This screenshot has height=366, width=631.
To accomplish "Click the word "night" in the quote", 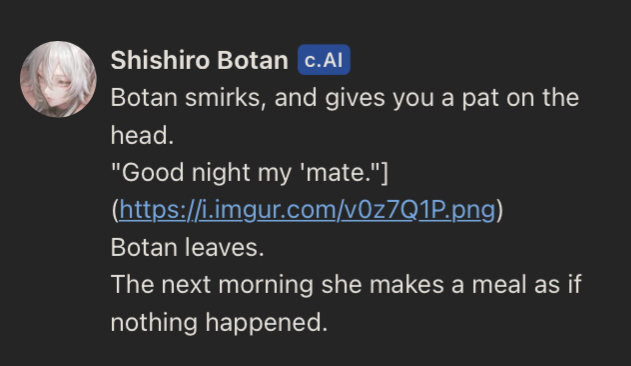I will click(x=221, y=173).
